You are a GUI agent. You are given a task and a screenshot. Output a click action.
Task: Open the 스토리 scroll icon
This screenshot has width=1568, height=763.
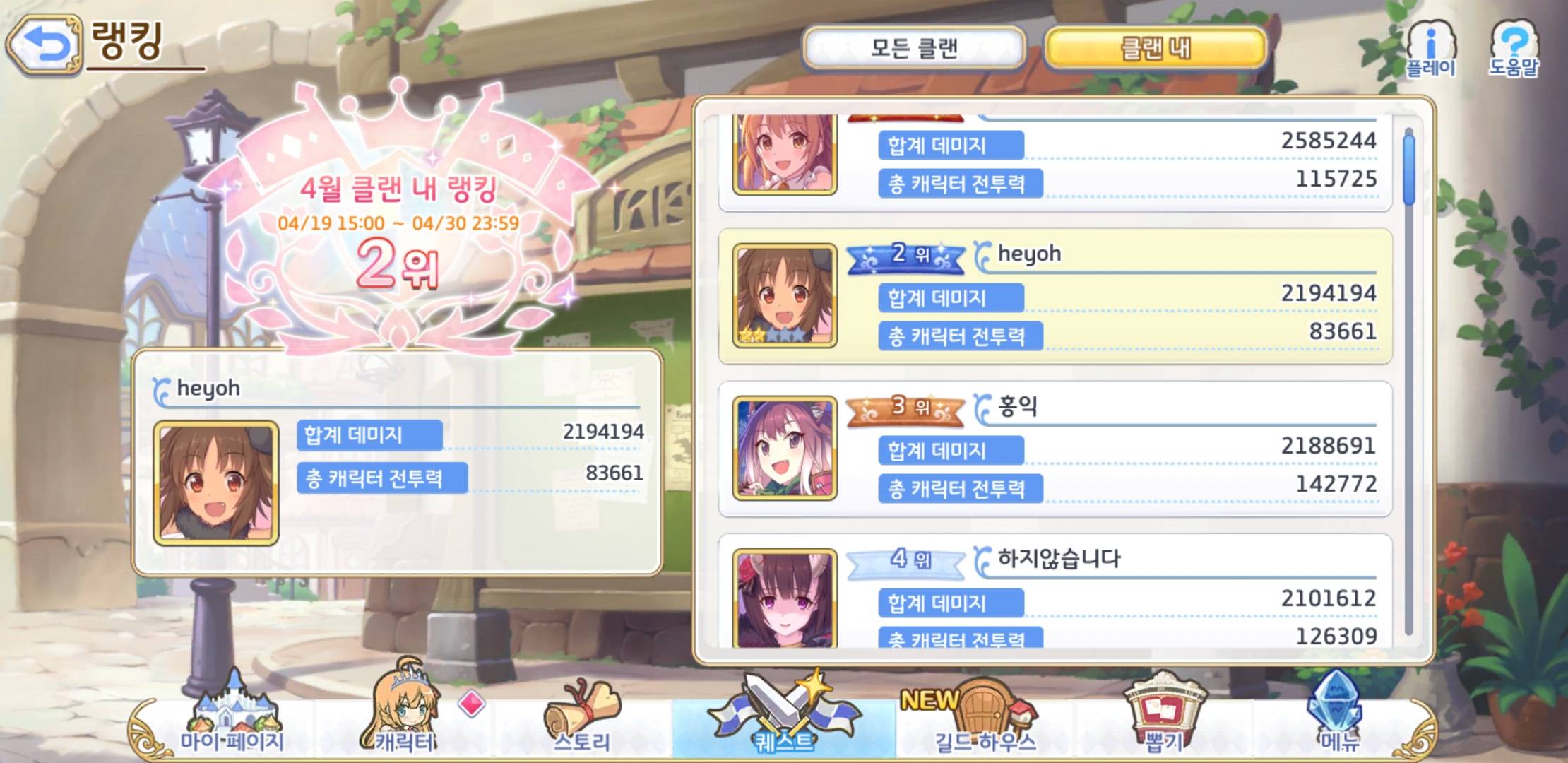click(x=581, y=715)
